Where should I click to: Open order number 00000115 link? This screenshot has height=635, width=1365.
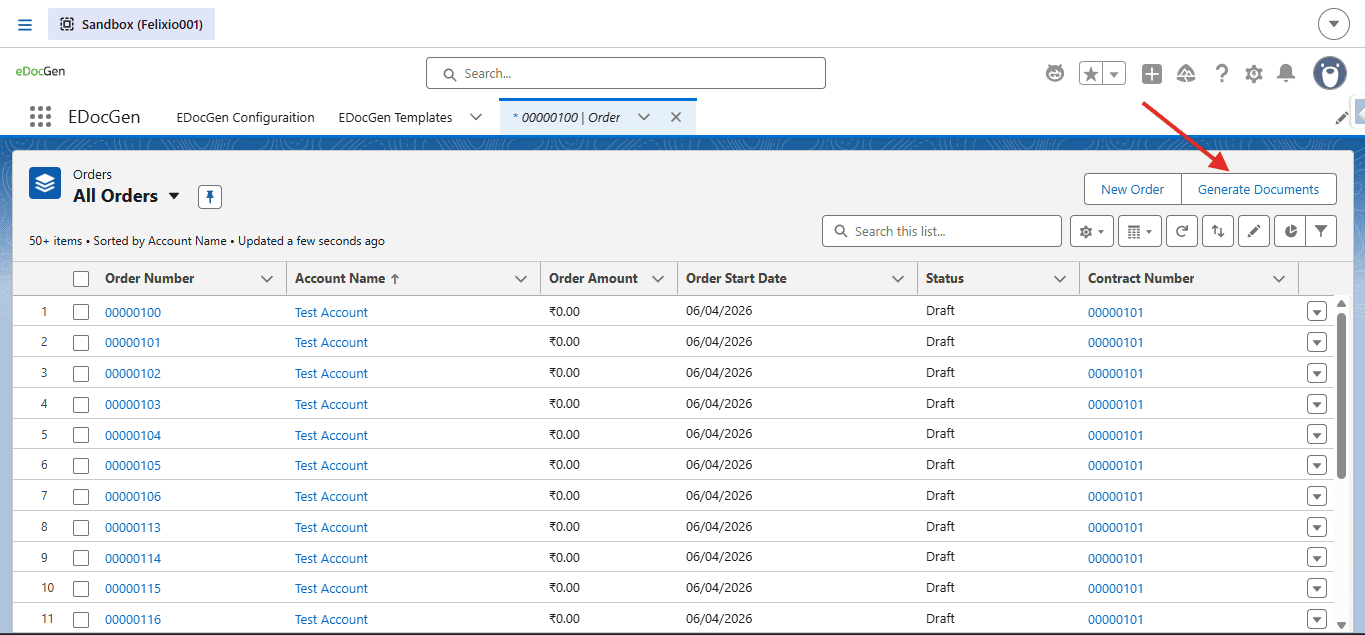coord(133,588)
